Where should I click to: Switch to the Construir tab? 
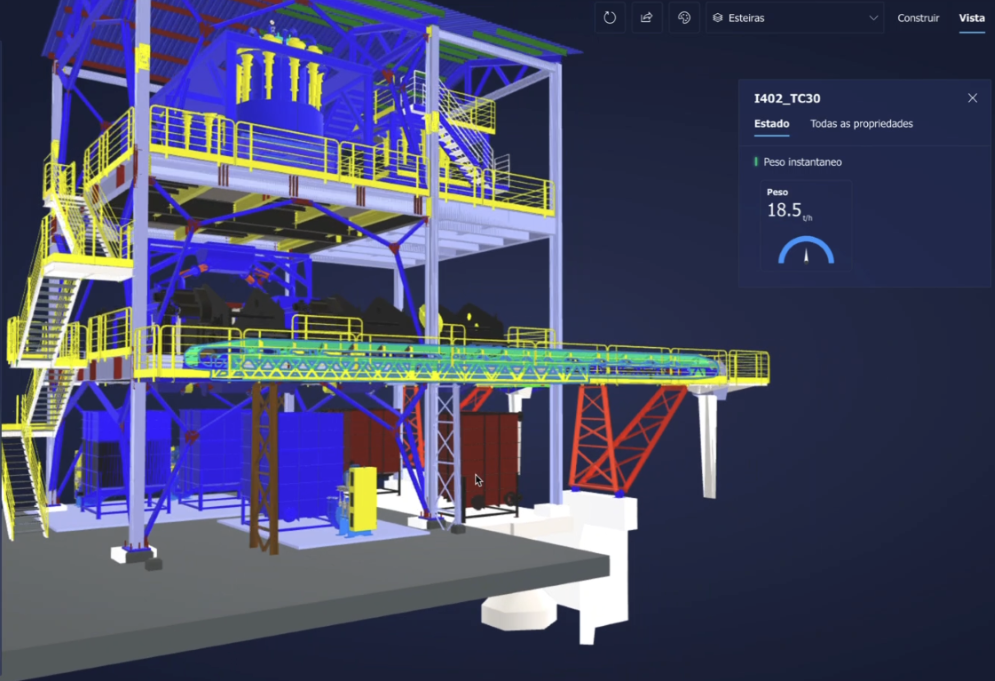click(x=918, y=18)
